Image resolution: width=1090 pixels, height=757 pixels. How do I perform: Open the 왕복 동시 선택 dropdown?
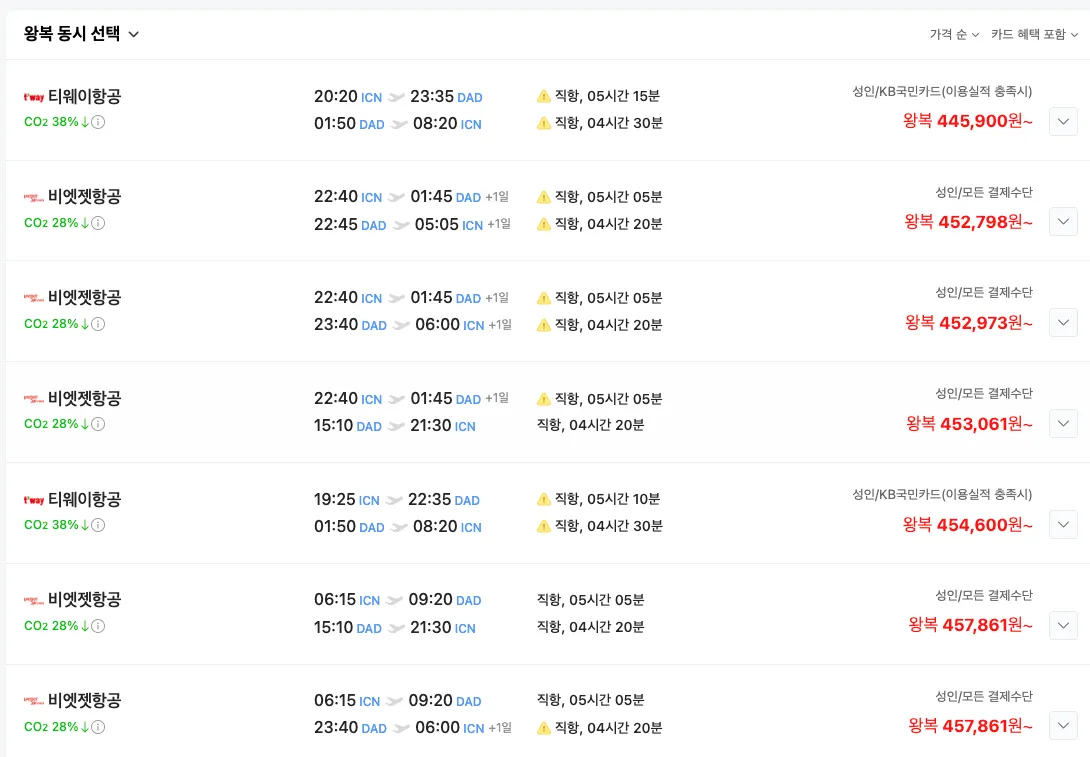82,34
